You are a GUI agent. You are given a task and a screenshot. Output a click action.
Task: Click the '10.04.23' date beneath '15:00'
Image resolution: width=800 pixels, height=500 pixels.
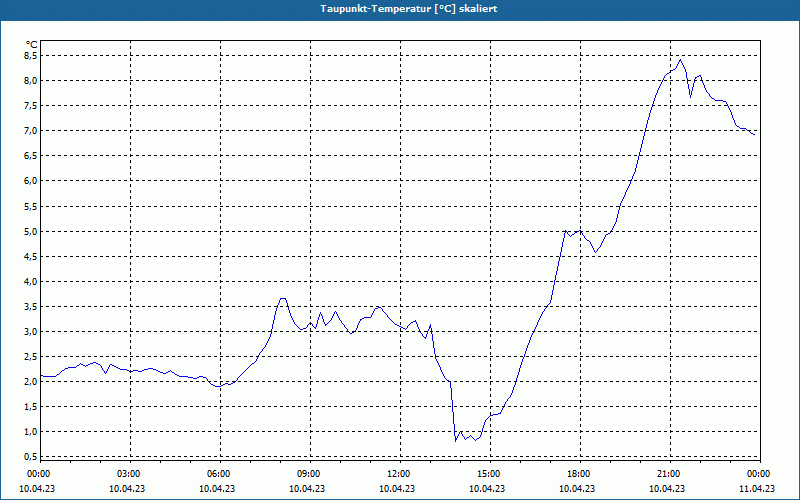487,489
